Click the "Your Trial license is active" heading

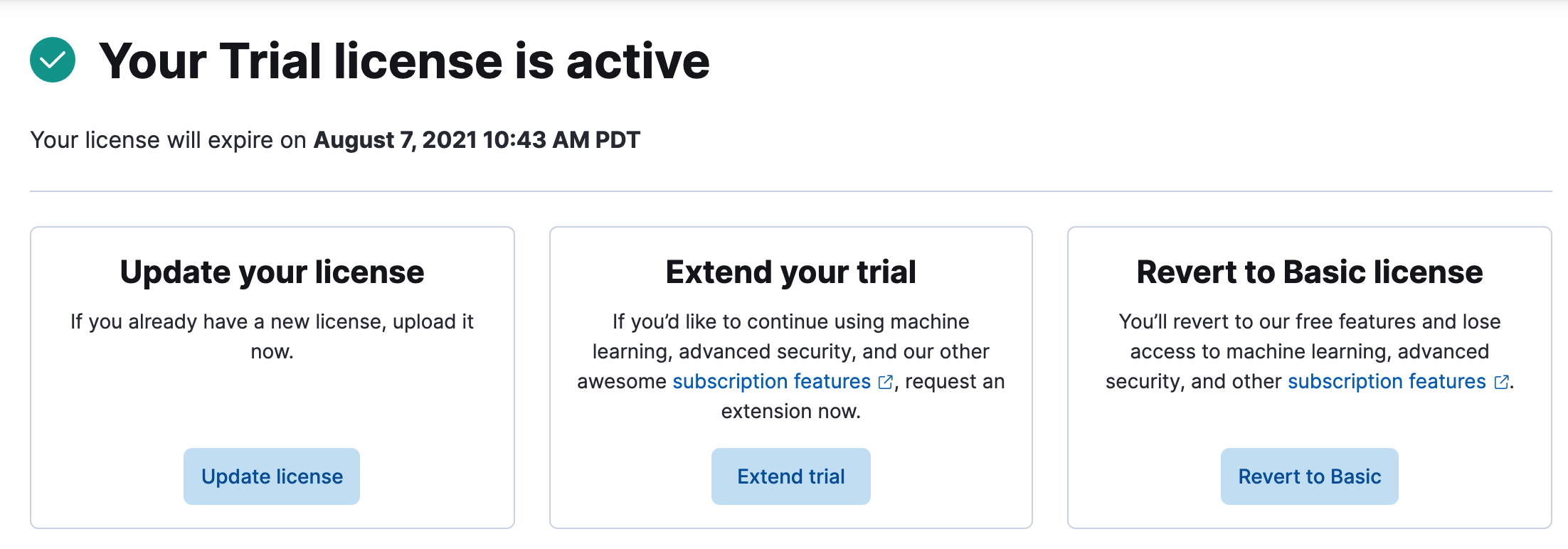[x=404, y=61]
